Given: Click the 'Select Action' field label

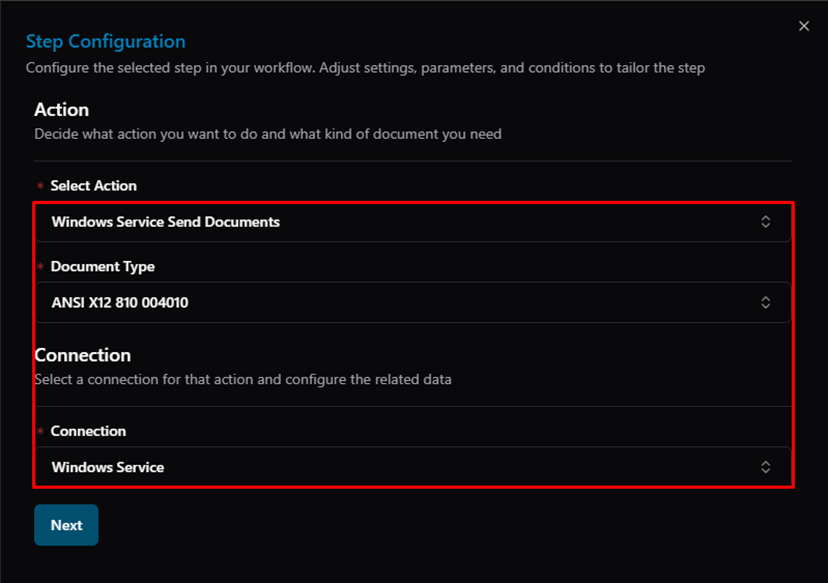Looking at the screenshot, I should [93, 185].
